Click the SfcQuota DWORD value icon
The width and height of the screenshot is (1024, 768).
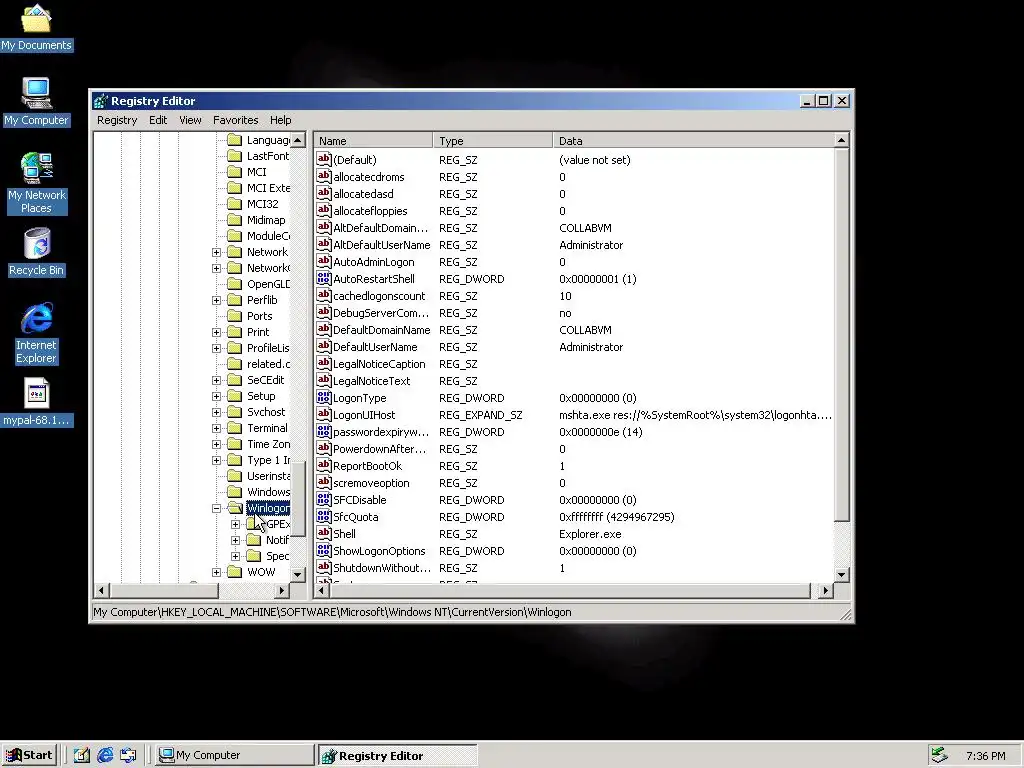coord(323,517)
